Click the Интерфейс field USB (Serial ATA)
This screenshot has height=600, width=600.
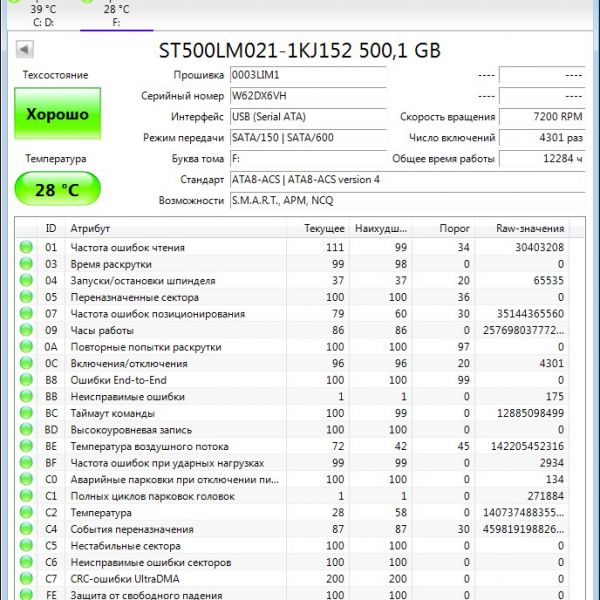click(308, 117)
